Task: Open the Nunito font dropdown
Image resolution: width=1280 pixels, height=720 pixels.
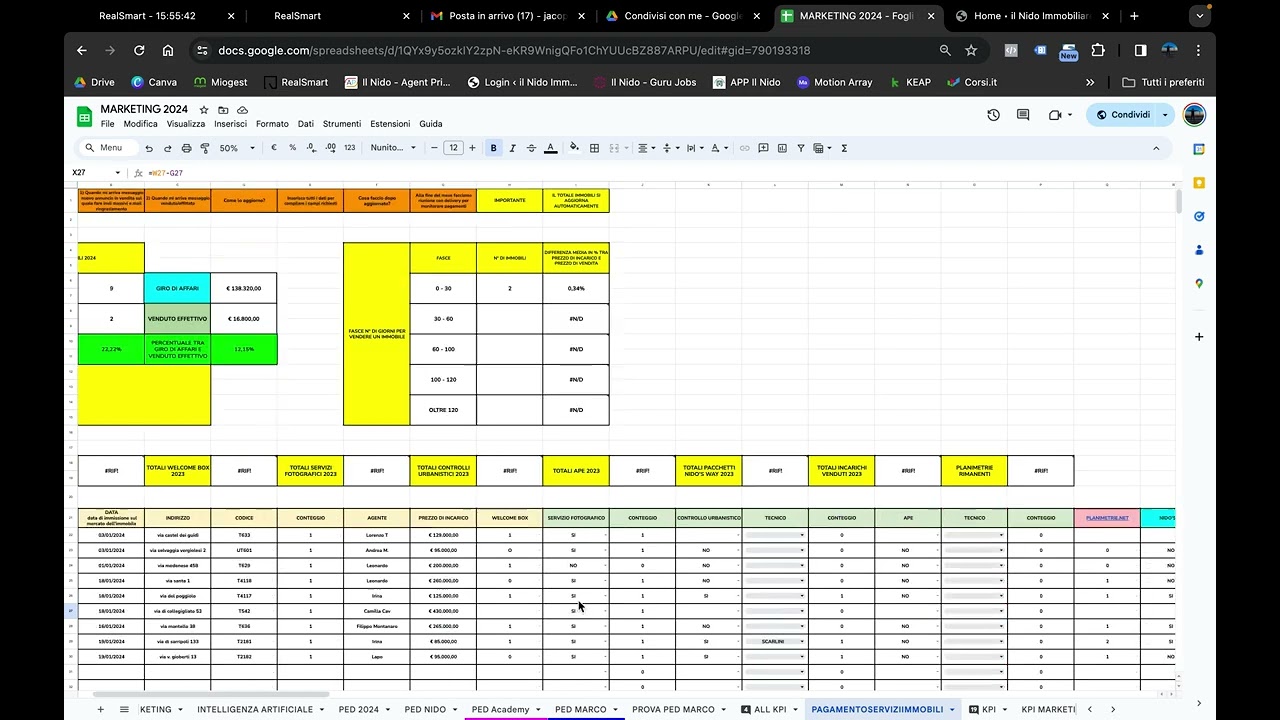Action: [x=393, y=148]
